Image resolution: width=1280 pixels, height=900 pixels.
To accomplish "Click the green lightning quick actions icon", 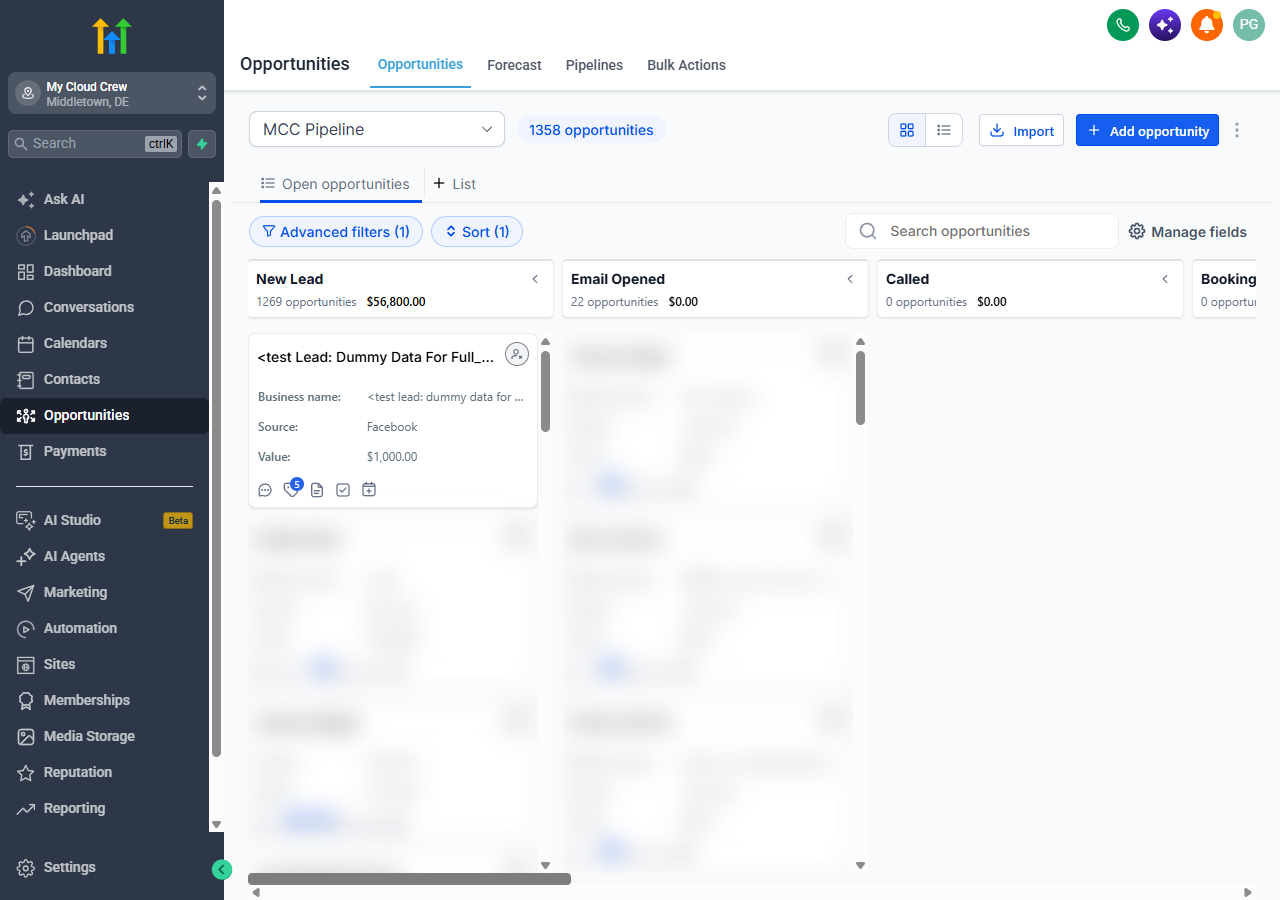I will [x=202, y=144].
